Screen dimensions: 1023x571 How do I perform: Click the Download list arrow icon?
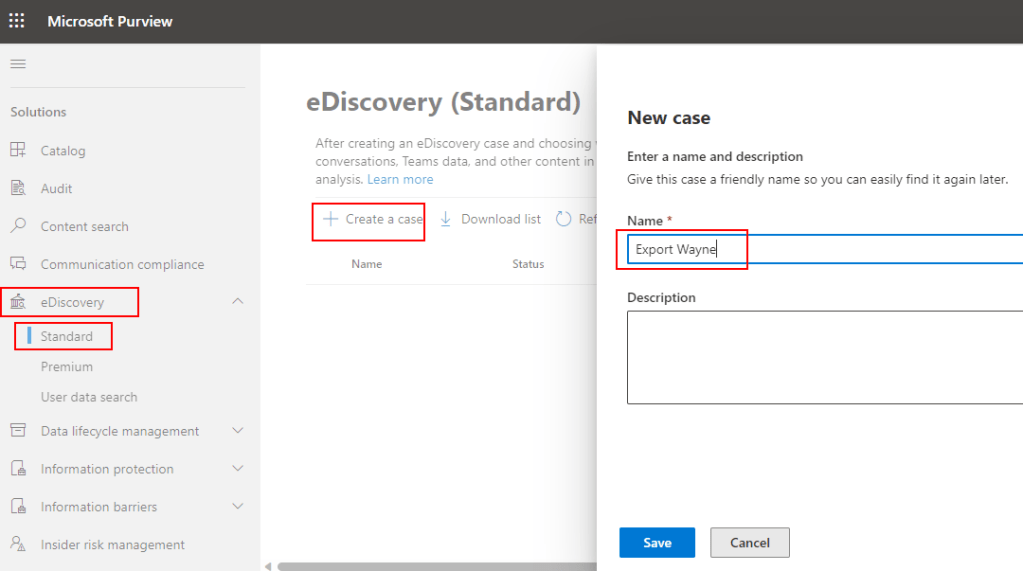(446, 219)
